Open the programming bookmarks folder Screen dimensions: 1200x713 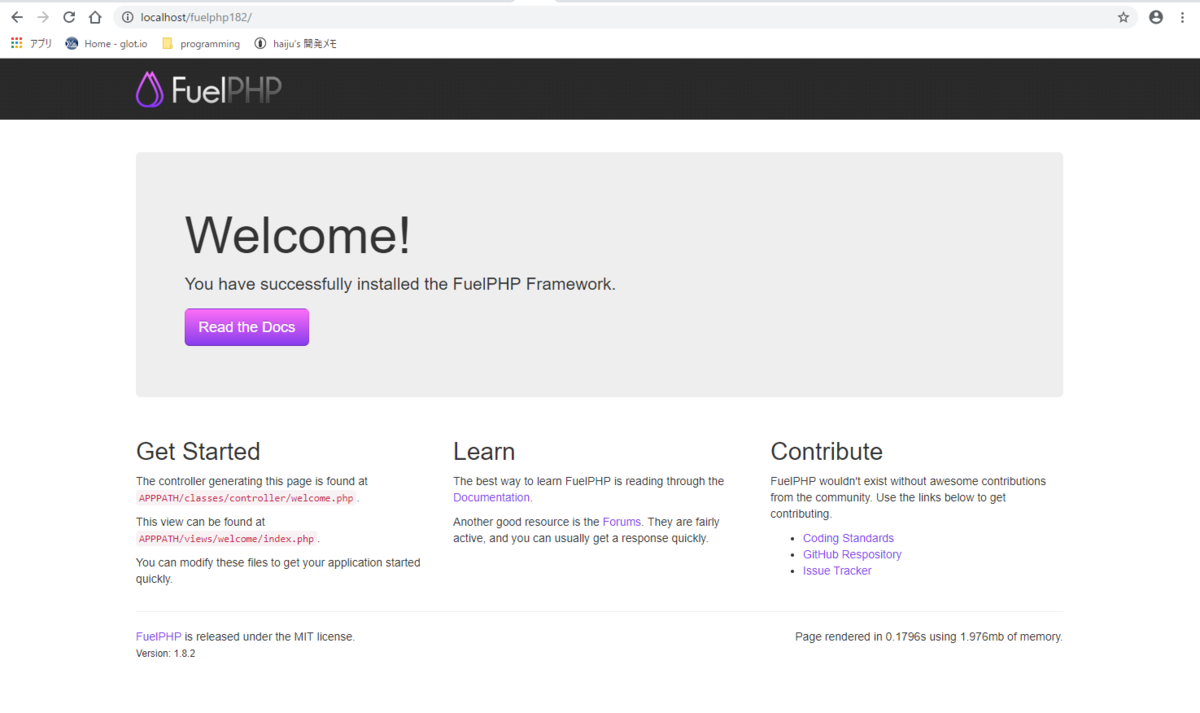tap(204, 43)
